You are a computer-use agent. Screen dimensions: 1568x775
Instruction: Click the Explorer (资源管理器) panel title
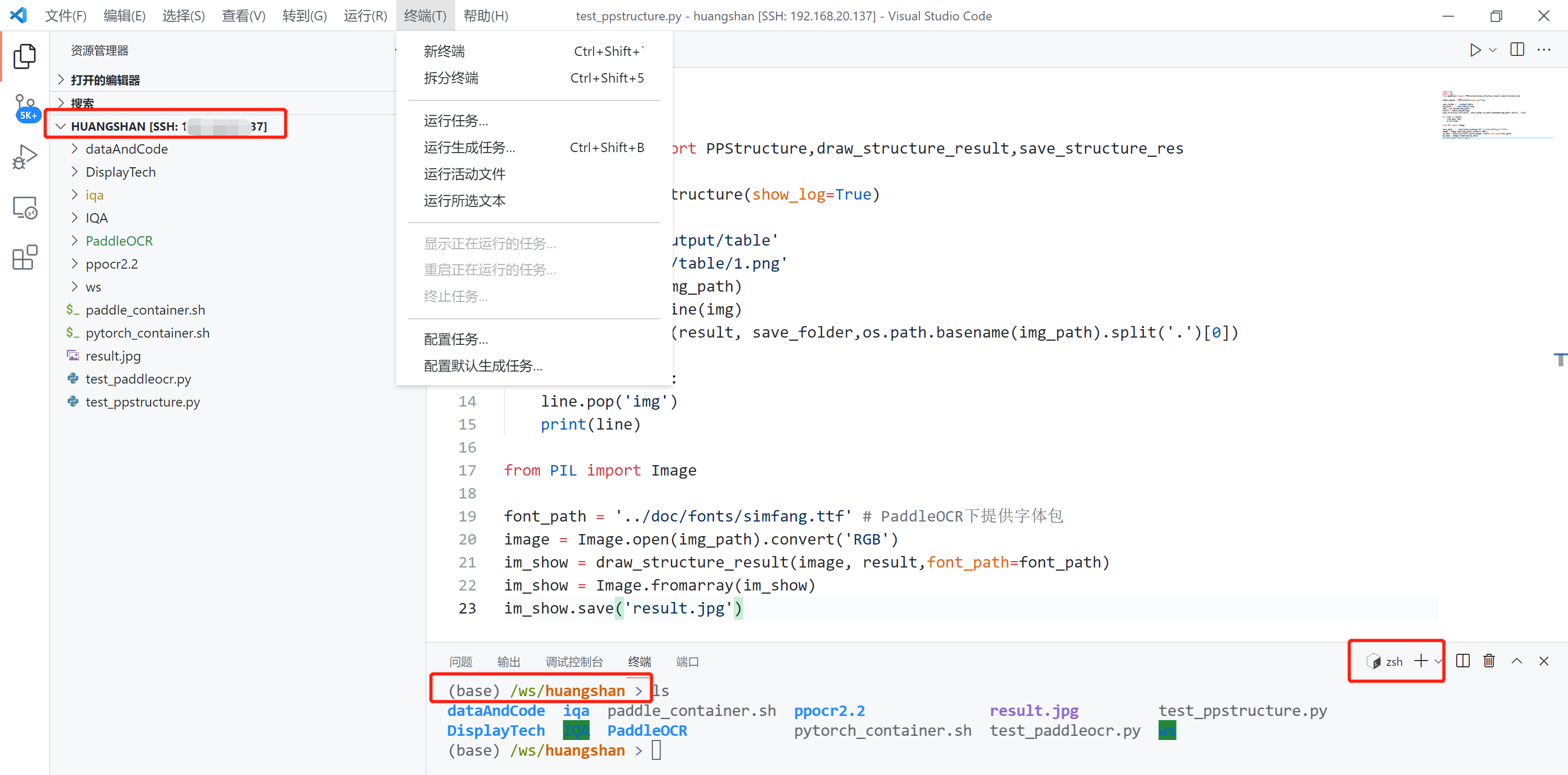click(99, 51)
